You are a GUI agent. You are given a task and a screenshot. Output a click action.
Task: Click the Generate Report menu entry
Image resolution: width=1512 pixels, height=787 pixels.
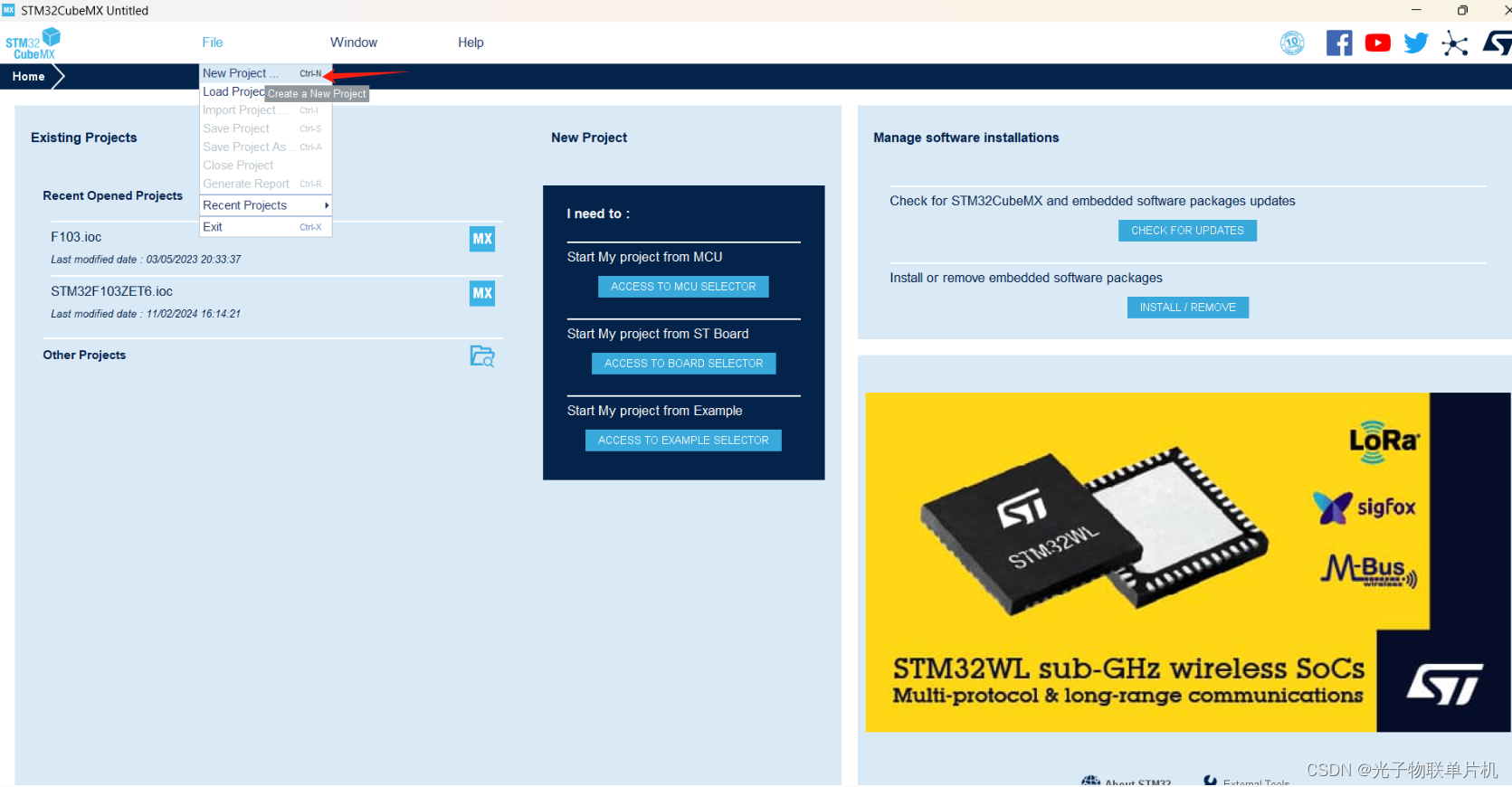pos(265,184)
